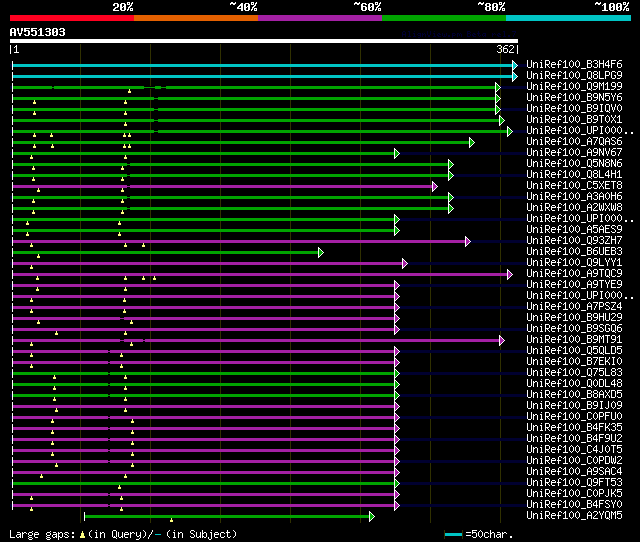Click the yellow gap symbol in the Large gaps legend
The height and width of the screenshot is (542, 640).
[x=82, y=534]
